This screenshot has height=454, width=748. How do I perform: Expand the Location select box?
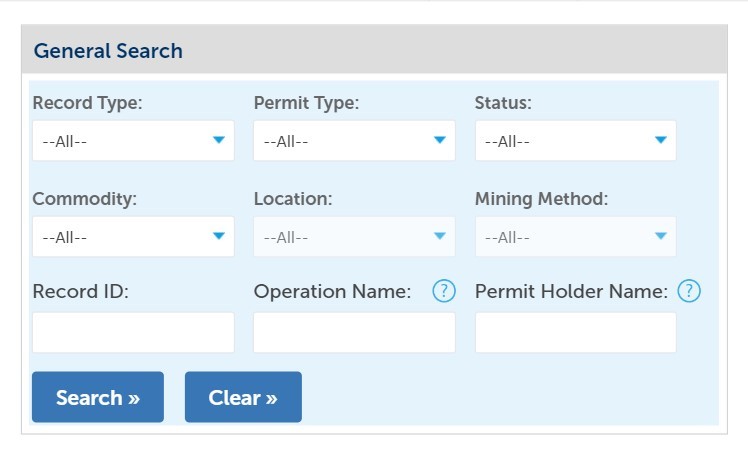[354, 237]
